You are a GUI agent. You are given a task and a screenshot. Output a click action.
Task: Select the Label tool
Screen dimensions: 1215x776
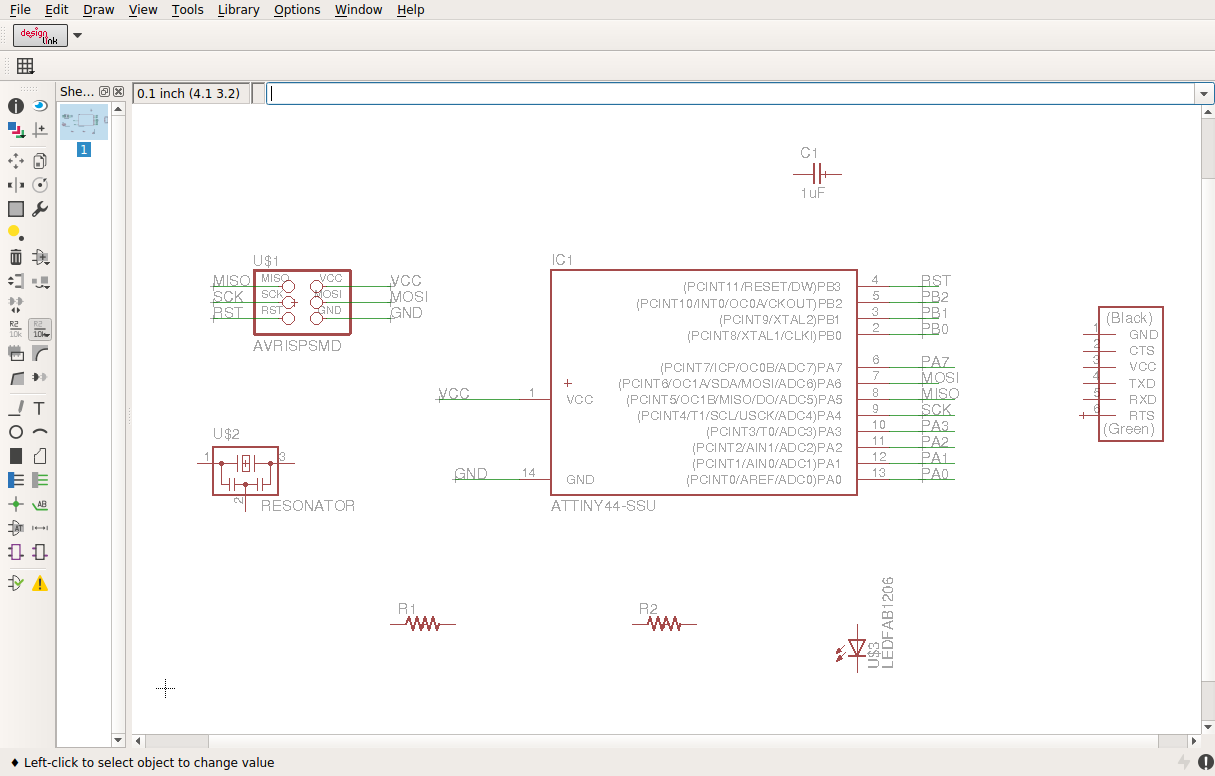(x=40, y=504)
